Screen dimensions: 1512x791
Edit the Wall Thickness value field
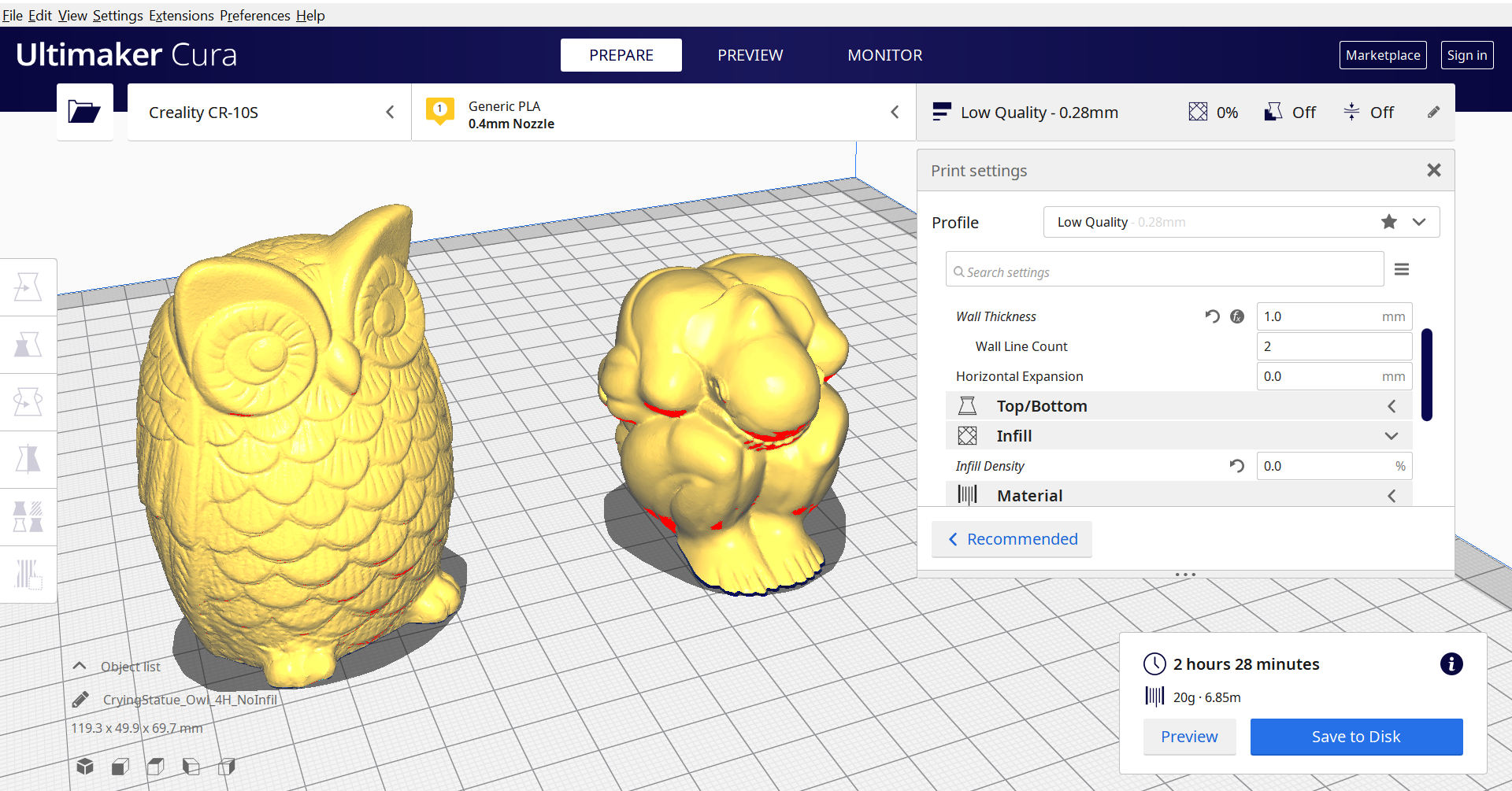[x=1335, y=316]
